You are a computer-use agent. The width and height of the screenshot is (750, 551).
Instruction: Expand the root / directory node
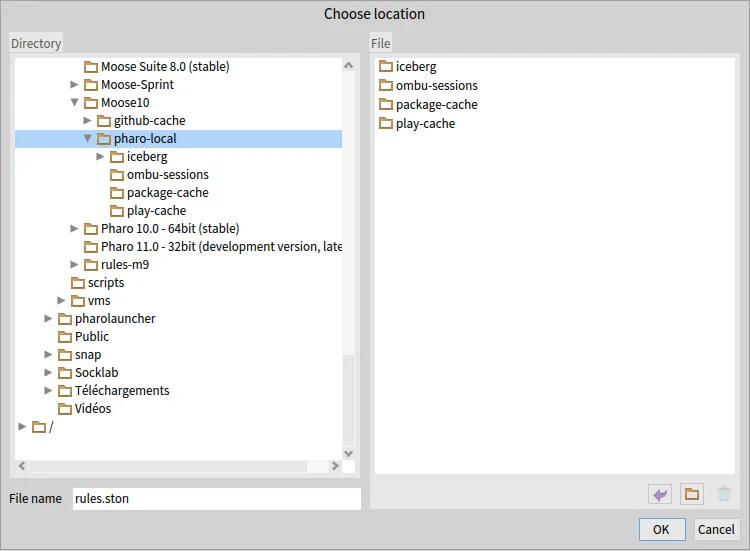pyautogui.click(x=23, y=427)
